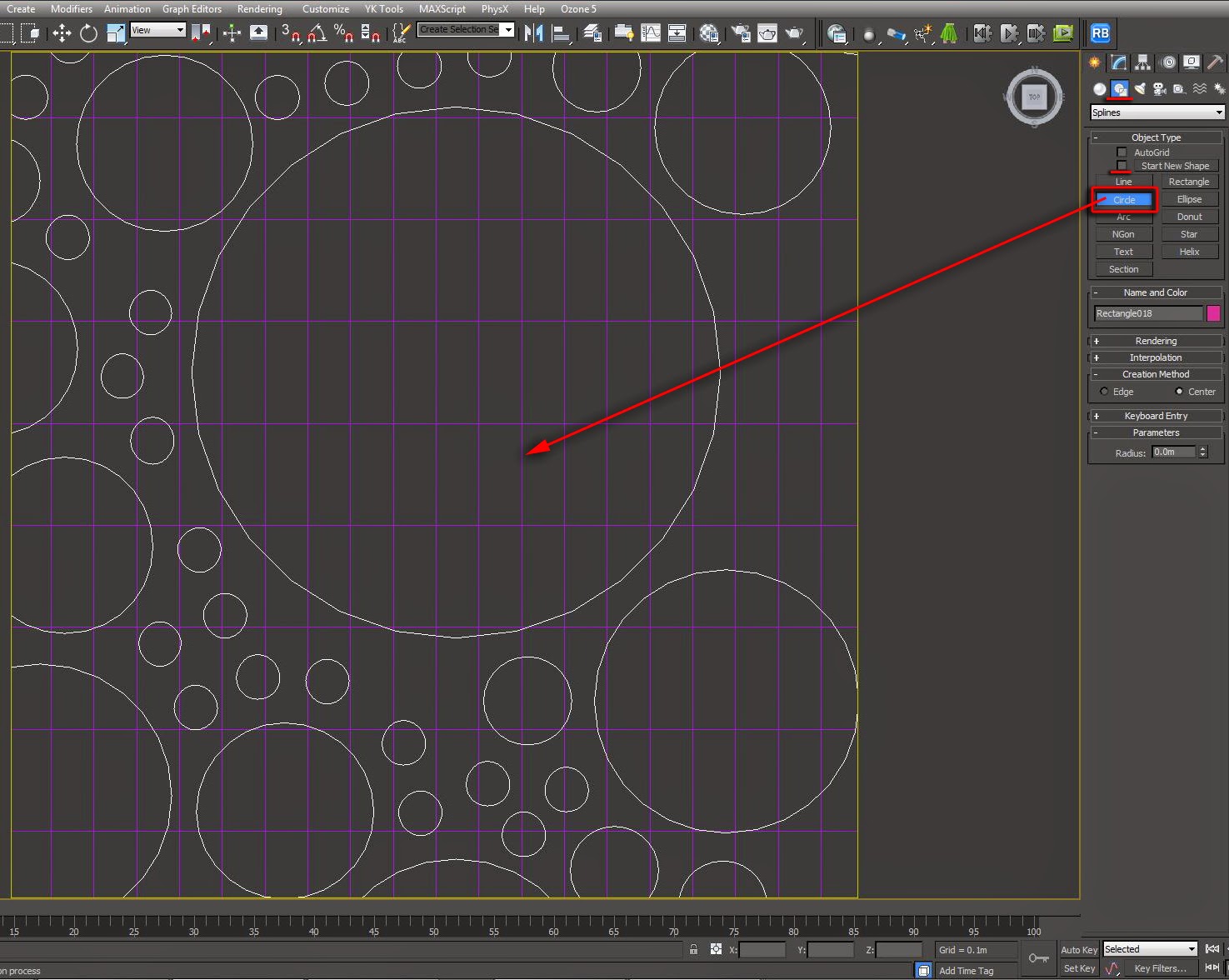
Task: Click the Radius spinner arrows
Action: 1202,452
